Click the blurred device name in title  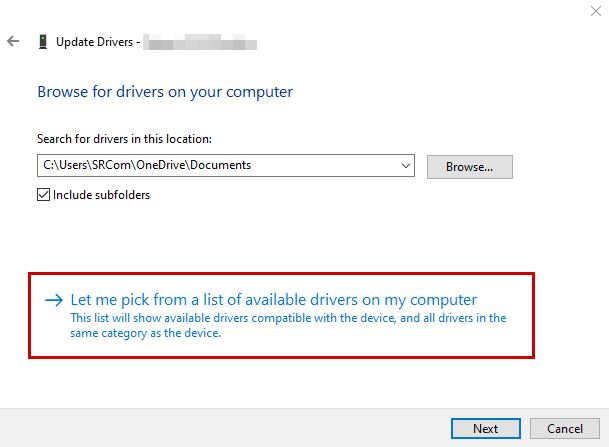click(x=200, y=42)
